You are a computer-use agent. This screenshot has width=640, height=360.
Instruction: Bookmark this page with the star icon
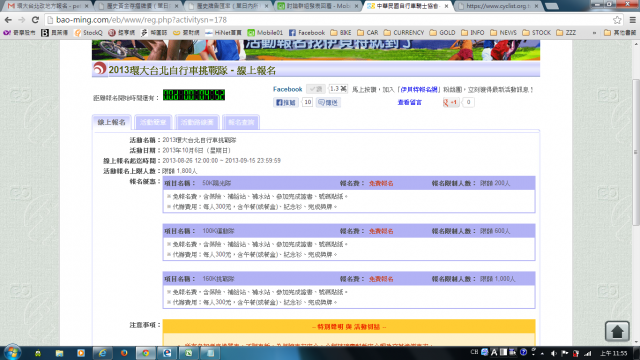617,20
